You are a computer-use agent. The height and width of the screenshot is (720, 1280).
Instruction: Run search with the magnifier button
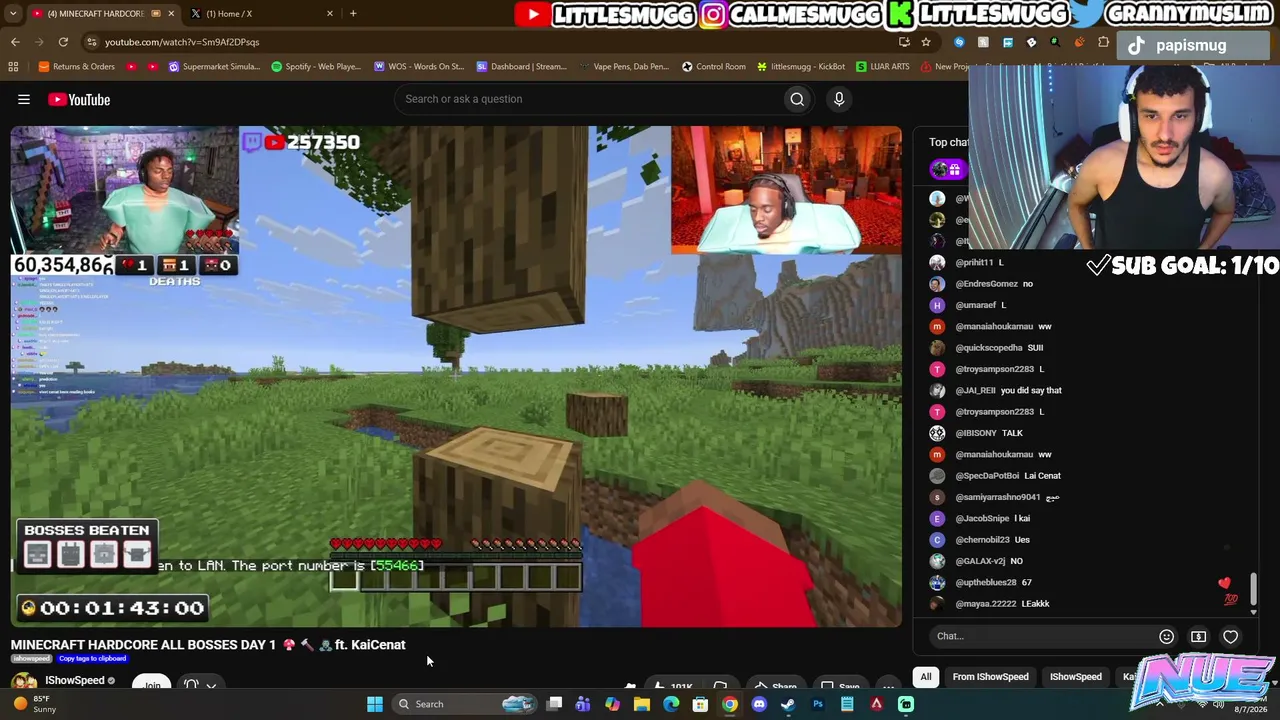797,99
